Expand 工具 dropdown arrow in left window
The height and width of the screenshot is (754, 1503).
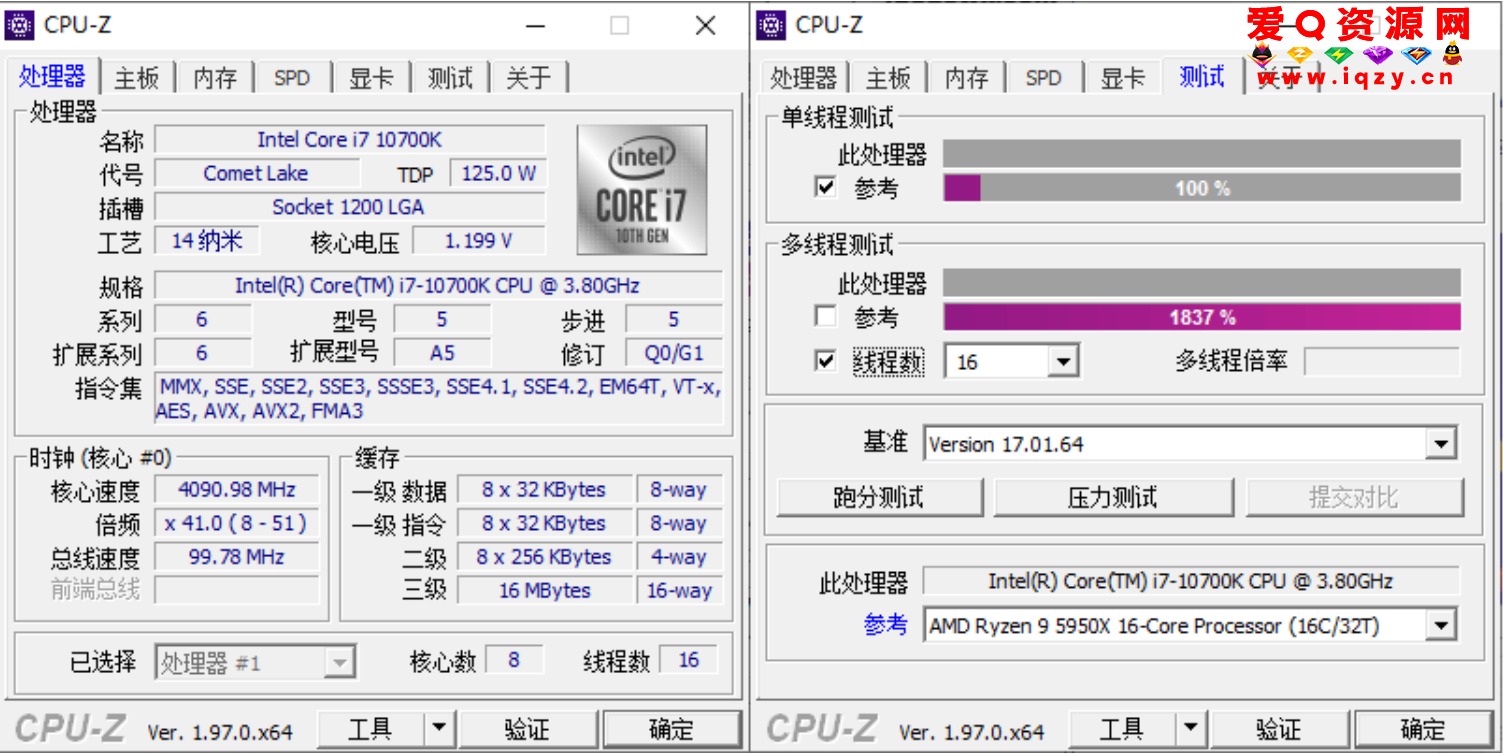[x=439, y=729]
